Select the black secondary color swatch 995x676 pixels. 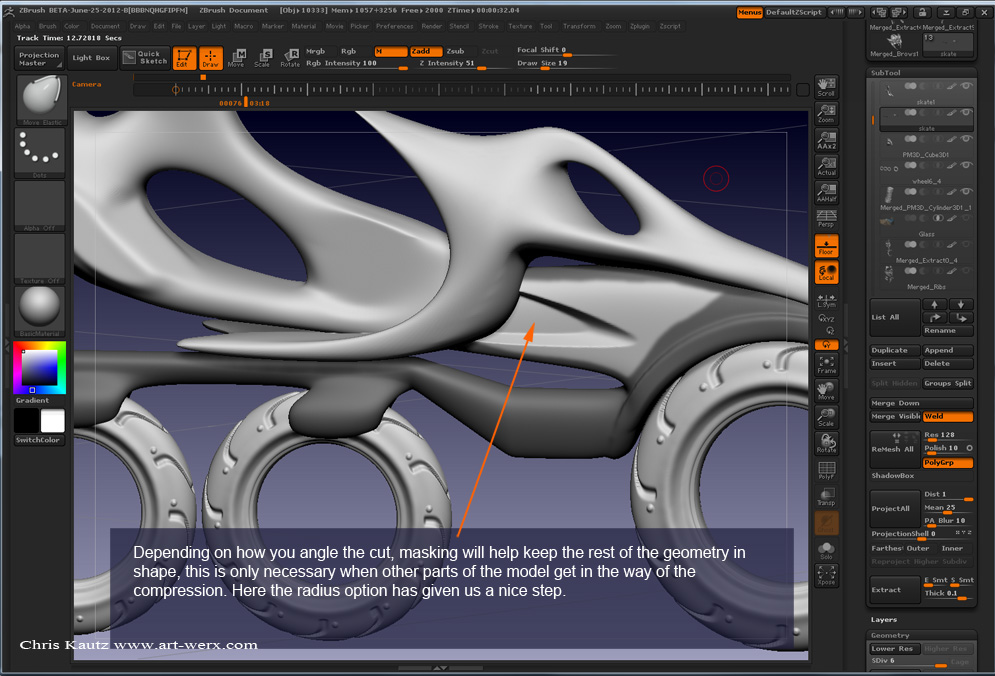pos(26,421)
